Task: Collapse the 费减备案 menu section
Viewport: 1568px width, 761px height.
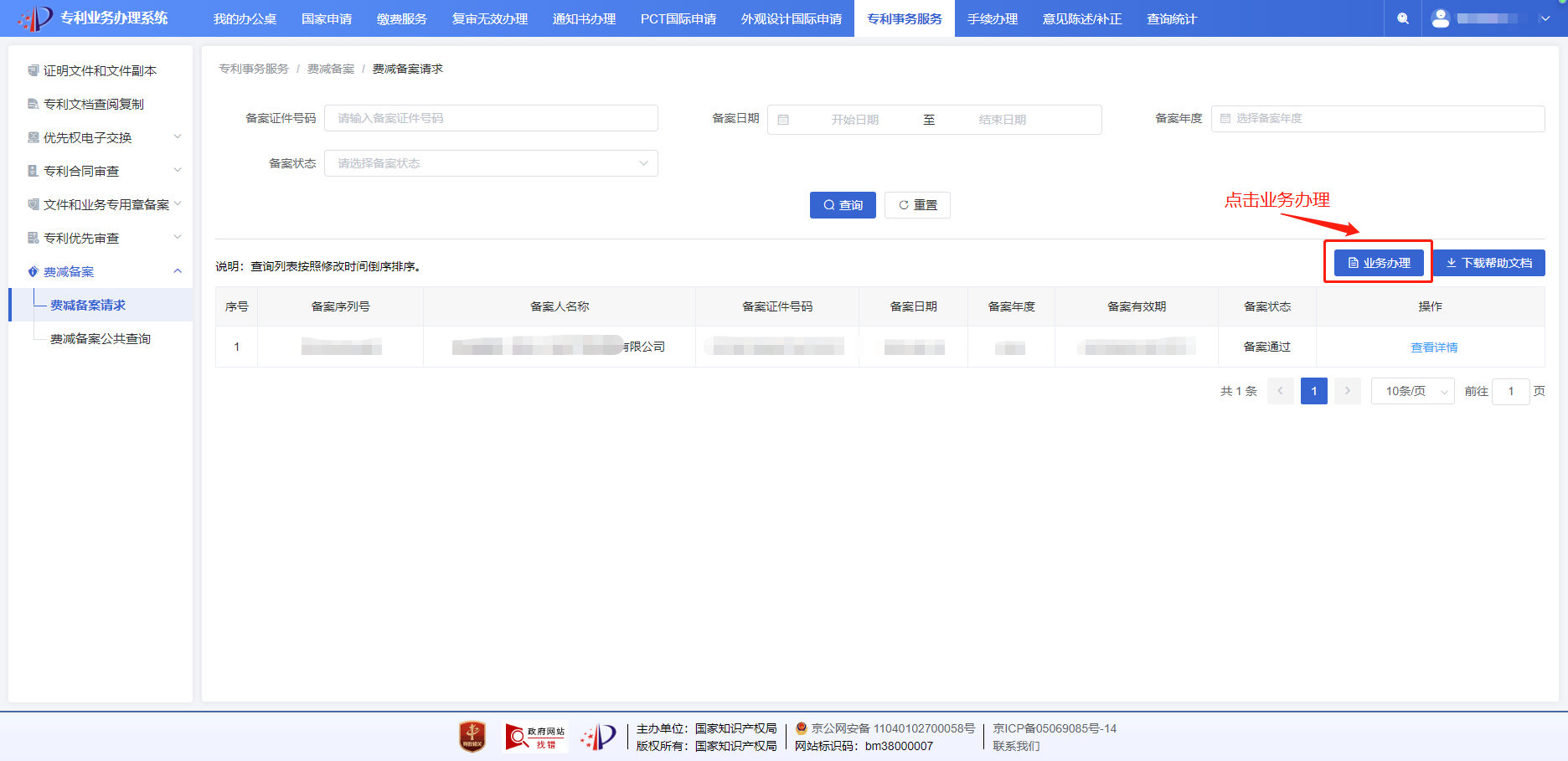Action: click(x=177, y=270)
